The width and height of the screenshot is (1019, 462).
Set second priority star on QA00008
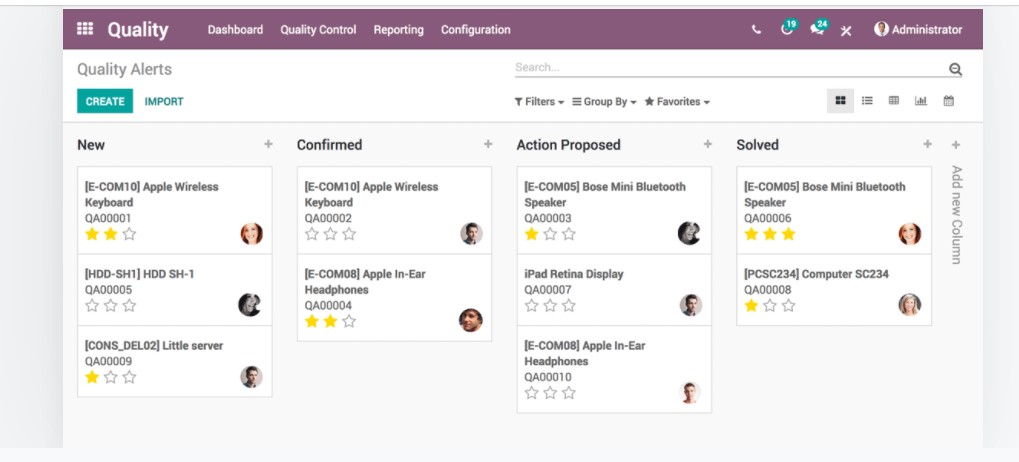pos(769,305)
